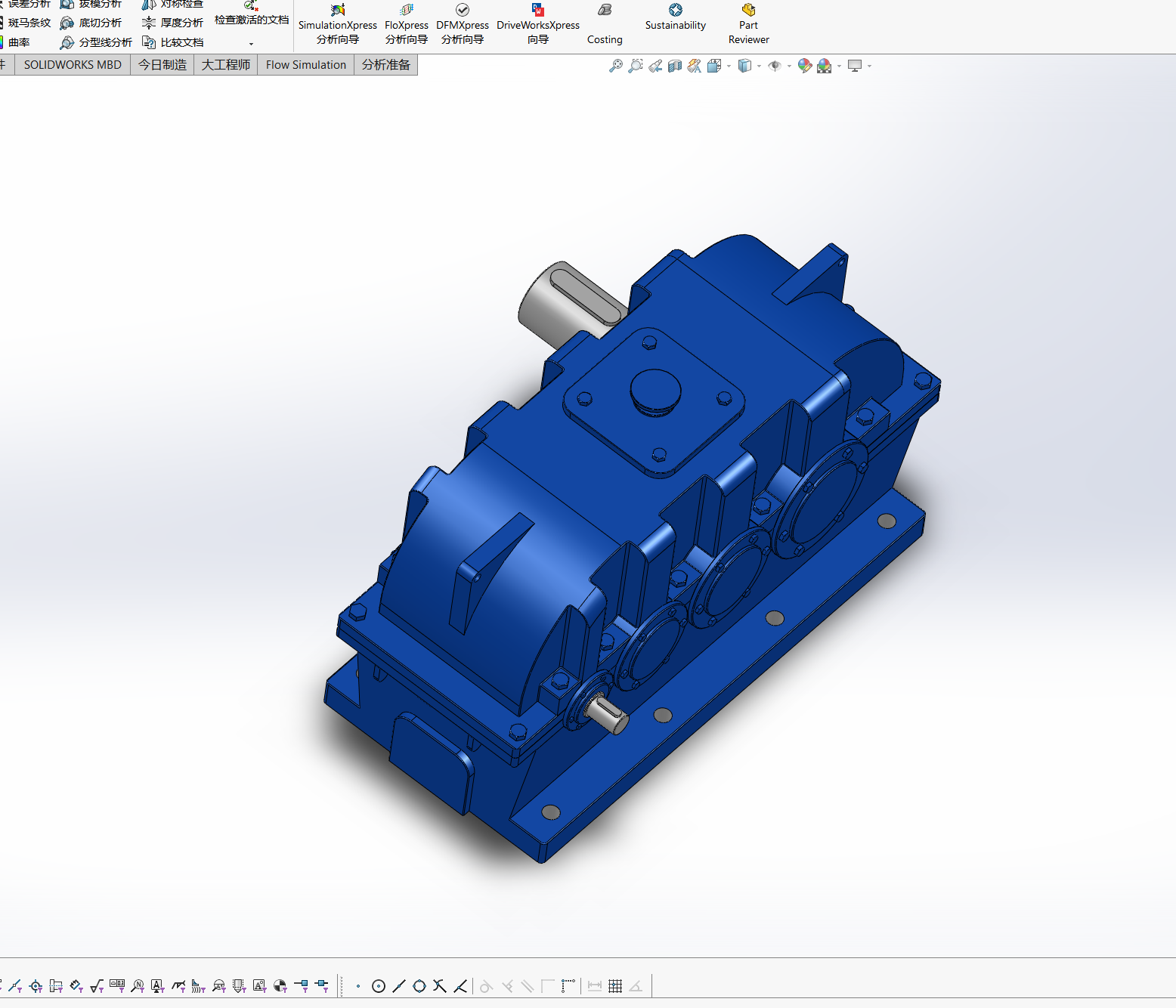Activate Section View tool
This screenshot has width=1176, height=1008.
click(x=675, y=66)
